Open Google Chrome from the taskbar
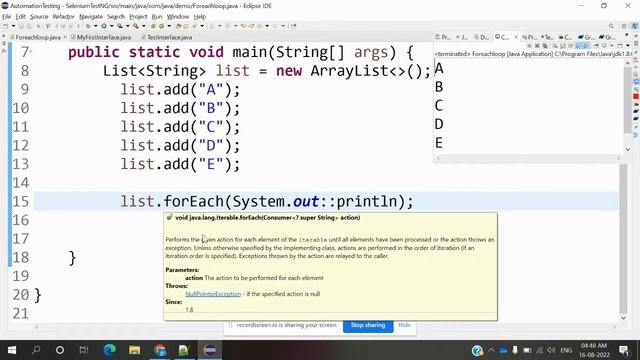 coord(160,350)
